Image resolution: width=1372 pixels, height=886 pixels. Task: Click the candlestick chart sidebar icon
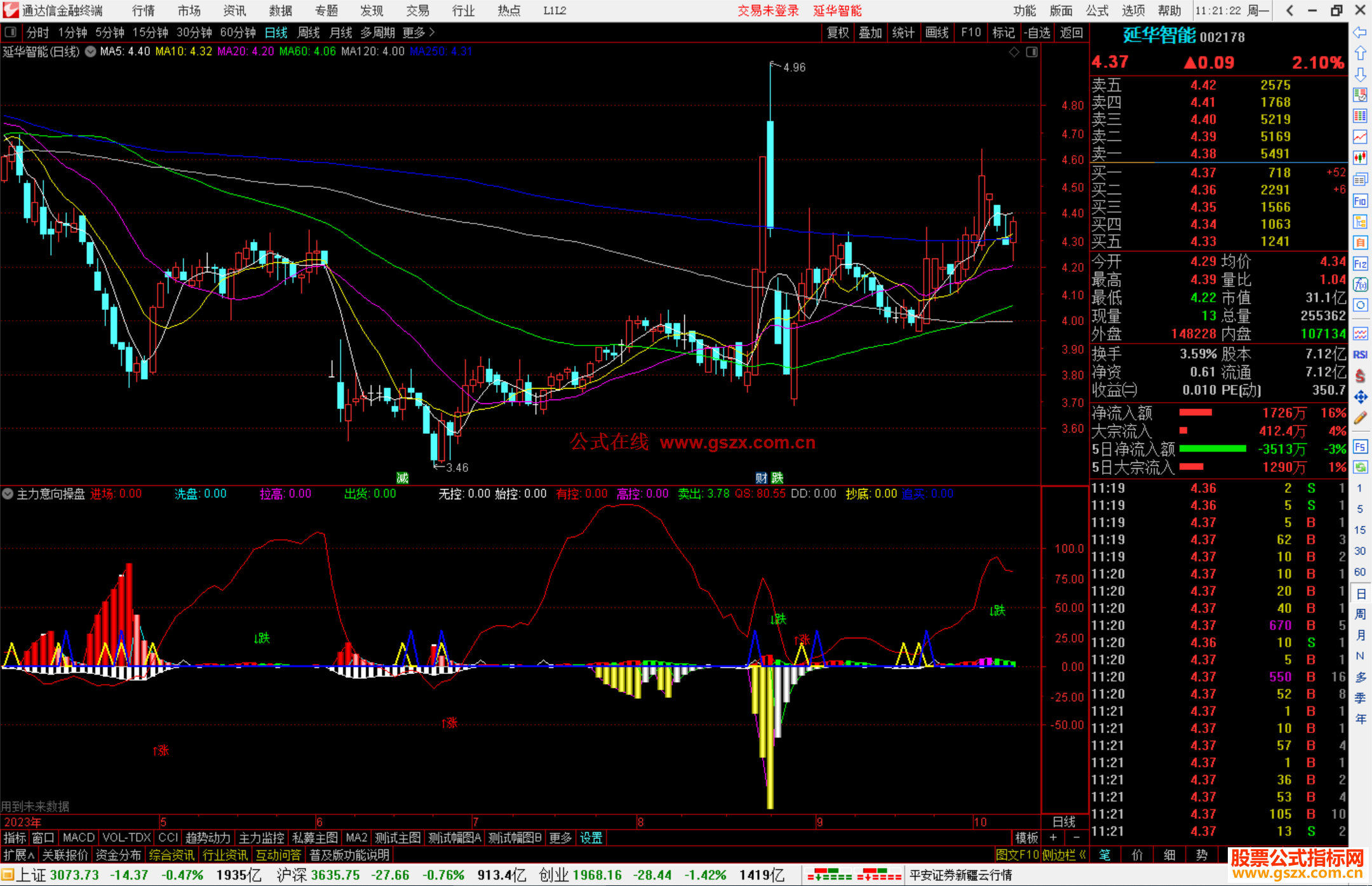(x=1360, y=158)
